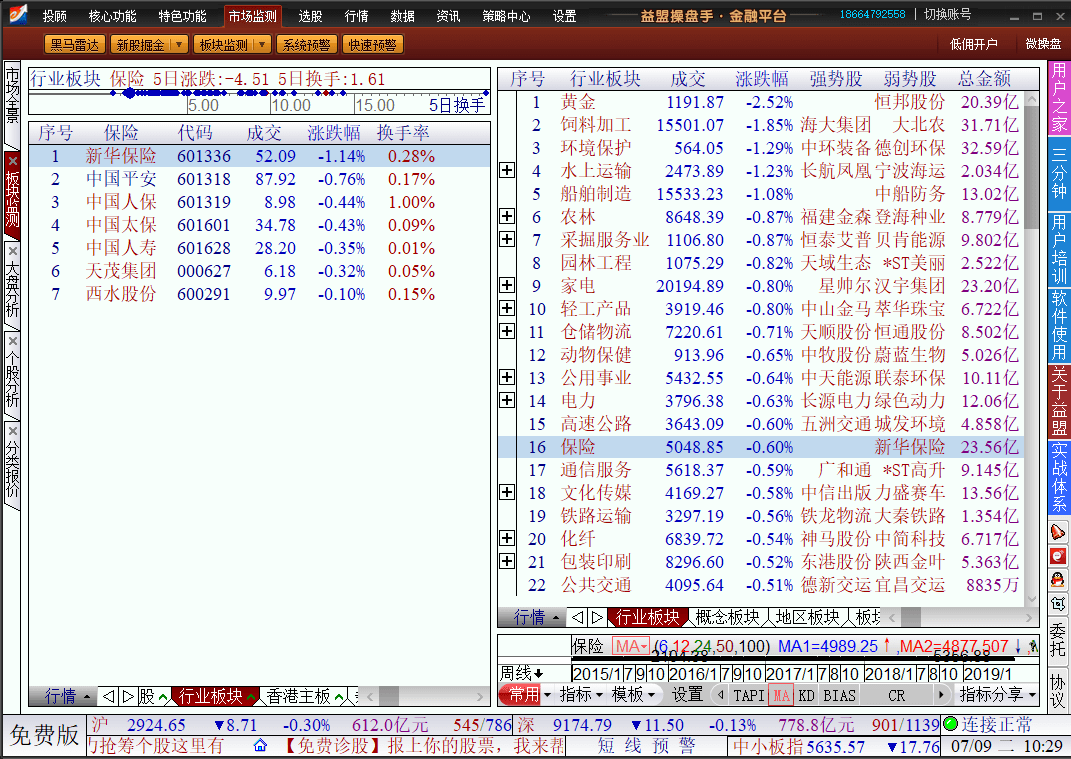
Task: Open the 核心功能 menu
Action: pos(113,16)
